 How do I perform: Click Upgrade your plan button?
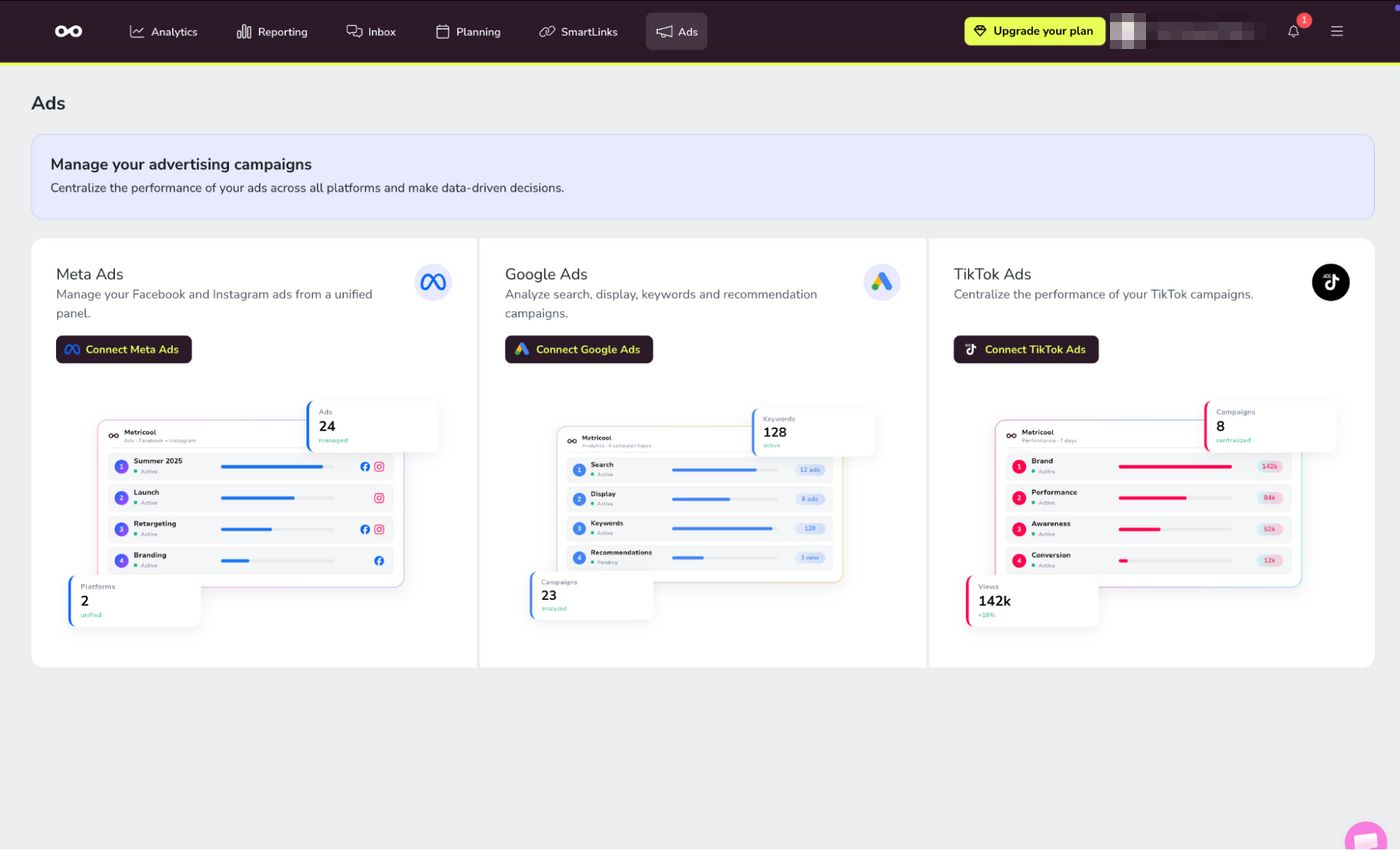tap(1035, 31)
